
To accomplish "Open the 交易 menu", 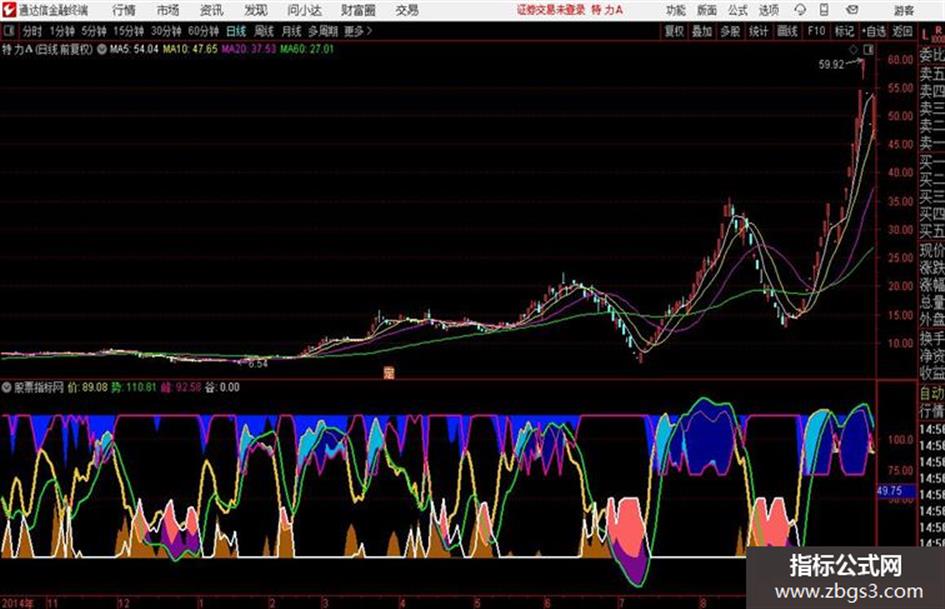I will pos(407,10).
